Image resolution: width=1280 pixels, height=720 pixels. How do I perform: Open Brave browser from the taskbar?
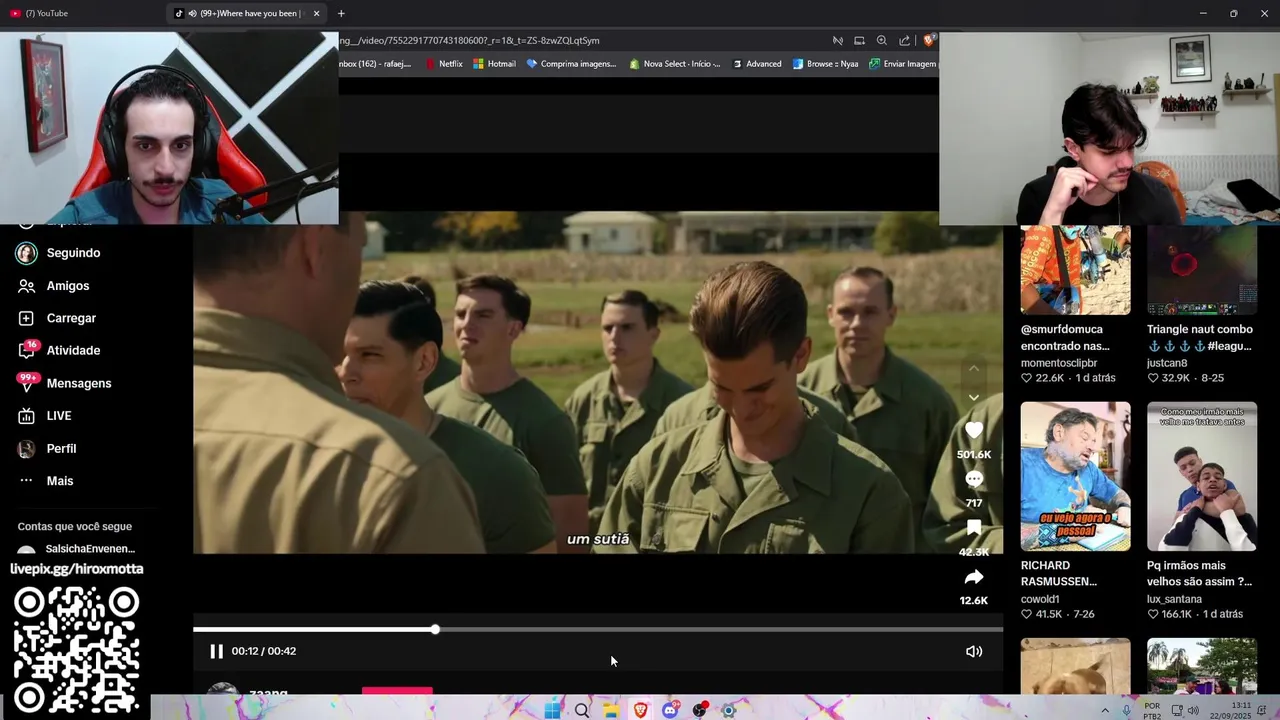point(640,710)
